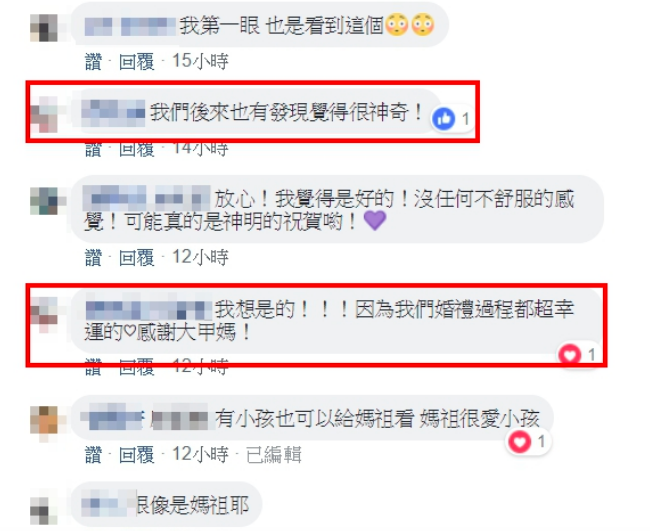Image resolution: width=650 pixels, height=531 pixels.
Task: Click 回覆 under the 放心 comment
Action: (x=137, y=257)
